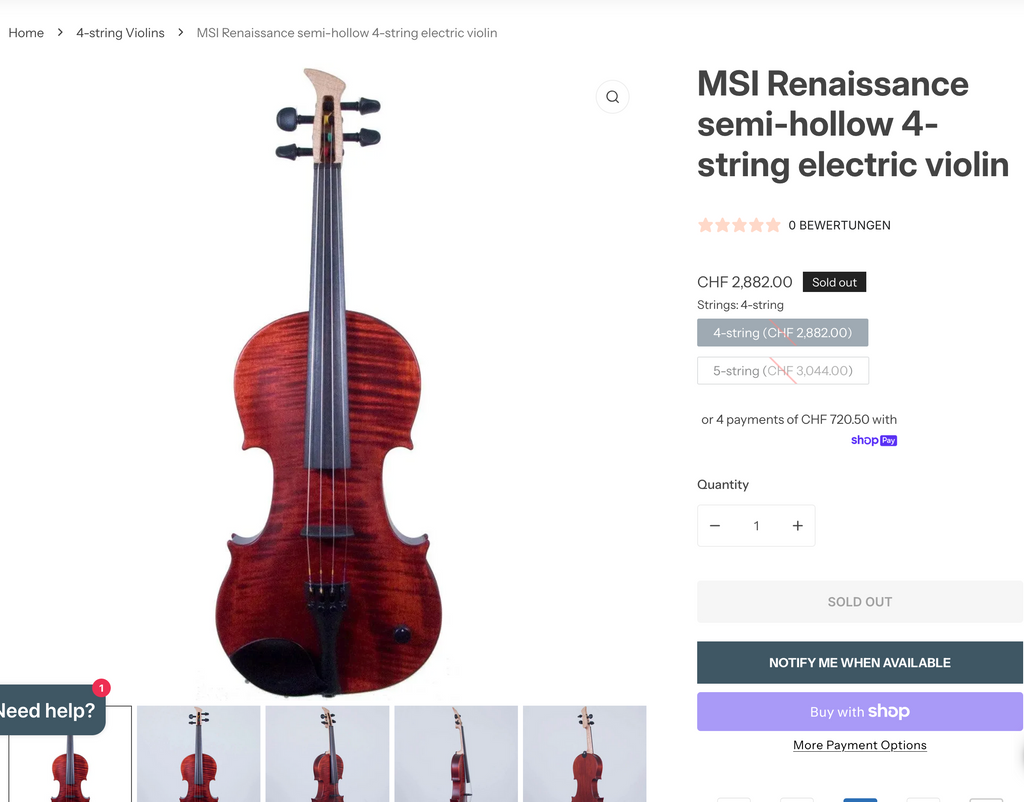Select the 5-string variant option
The width and height of the screenshot is (1024, 802).
pyautogui.click(x=782, y=371)
